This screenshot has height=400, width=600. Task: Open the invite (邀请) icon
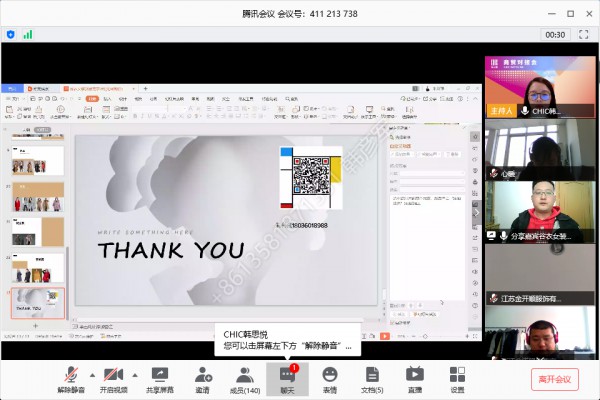204,374
